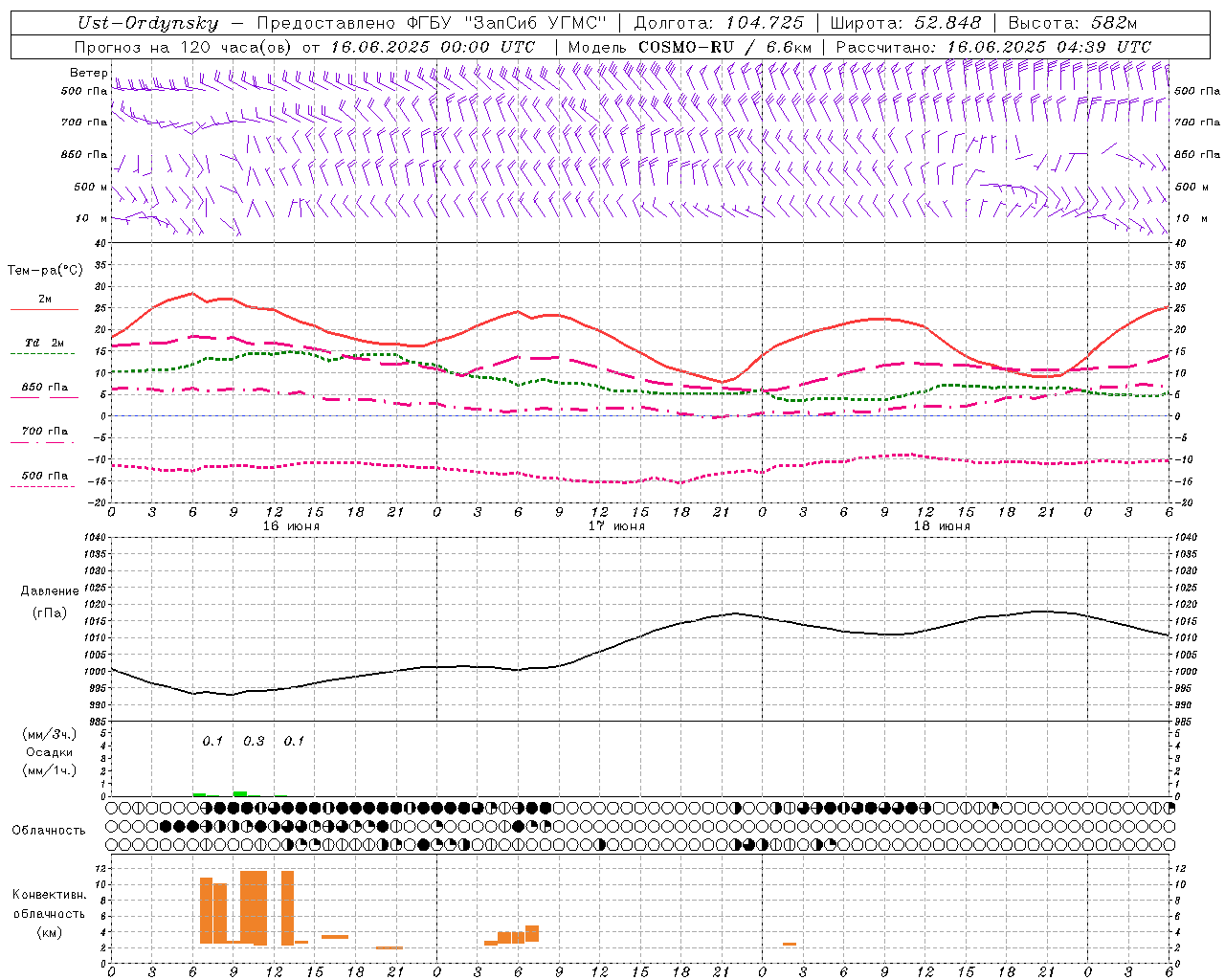The width and height of the screenshot is (1225, 980).
Task: Click the "Прогноз на 120 часа(ов)" header text
Action: coord(185,47)
